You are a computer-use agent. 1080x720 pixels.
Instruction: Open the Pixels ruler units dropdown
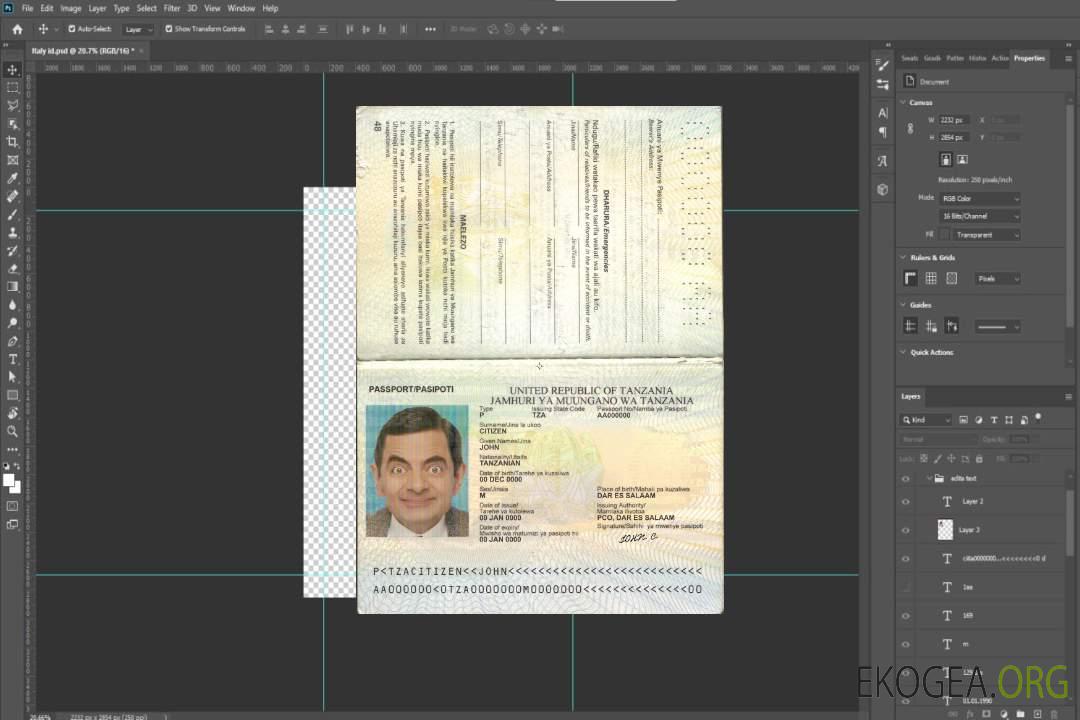click(997, 279)
